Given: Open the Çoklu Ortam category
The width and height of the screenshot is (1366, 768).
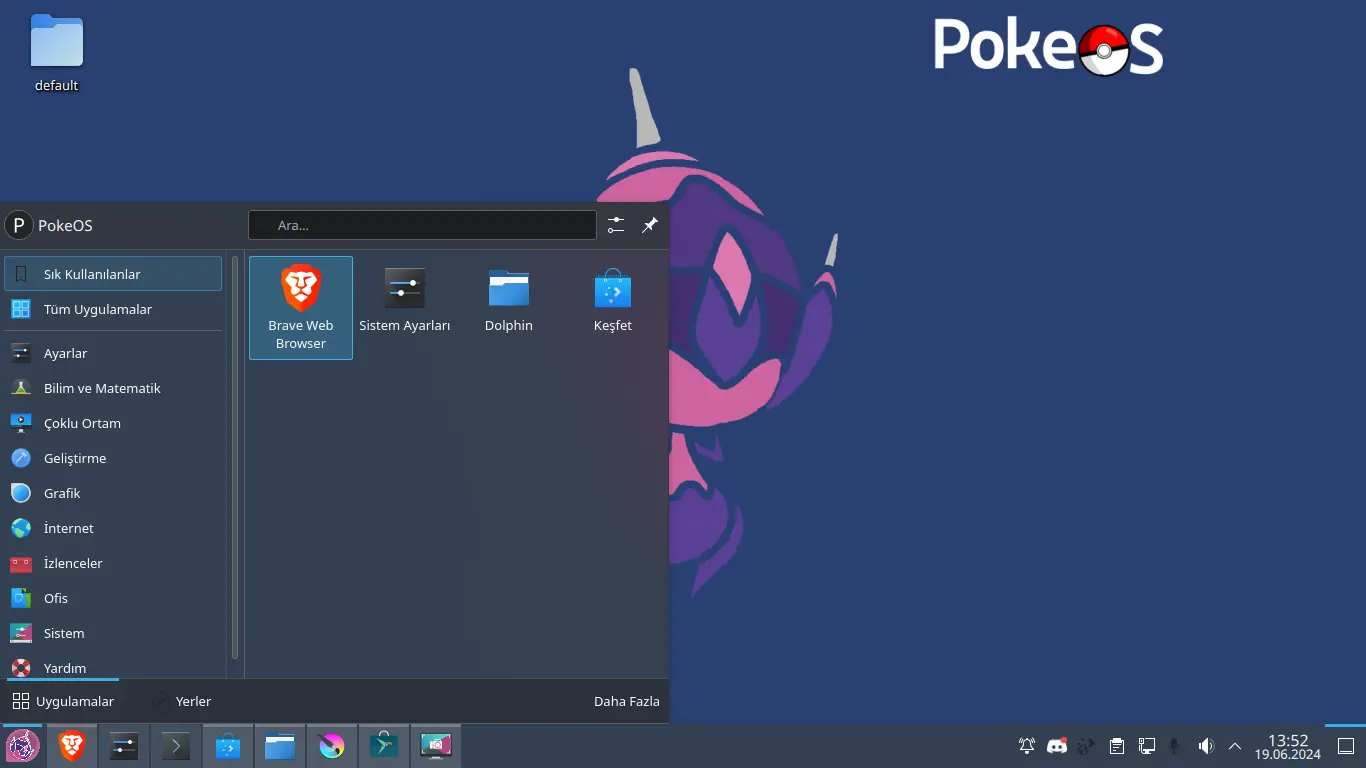Looking at the screenshot, I should coord(113,423).
